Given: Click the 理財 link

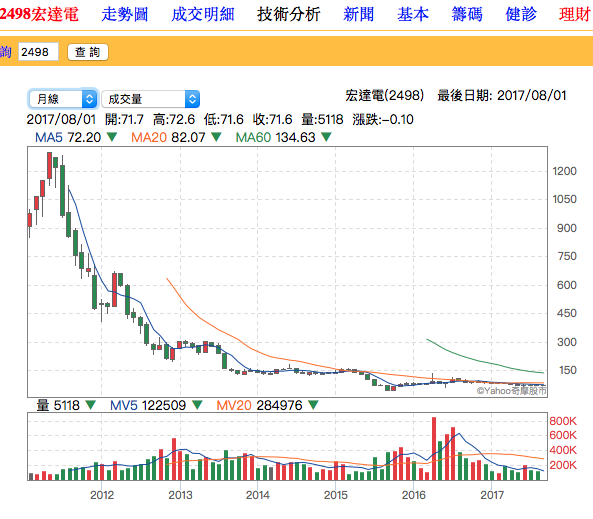Looking at the screenshot, I should click(x=575, y=14).
